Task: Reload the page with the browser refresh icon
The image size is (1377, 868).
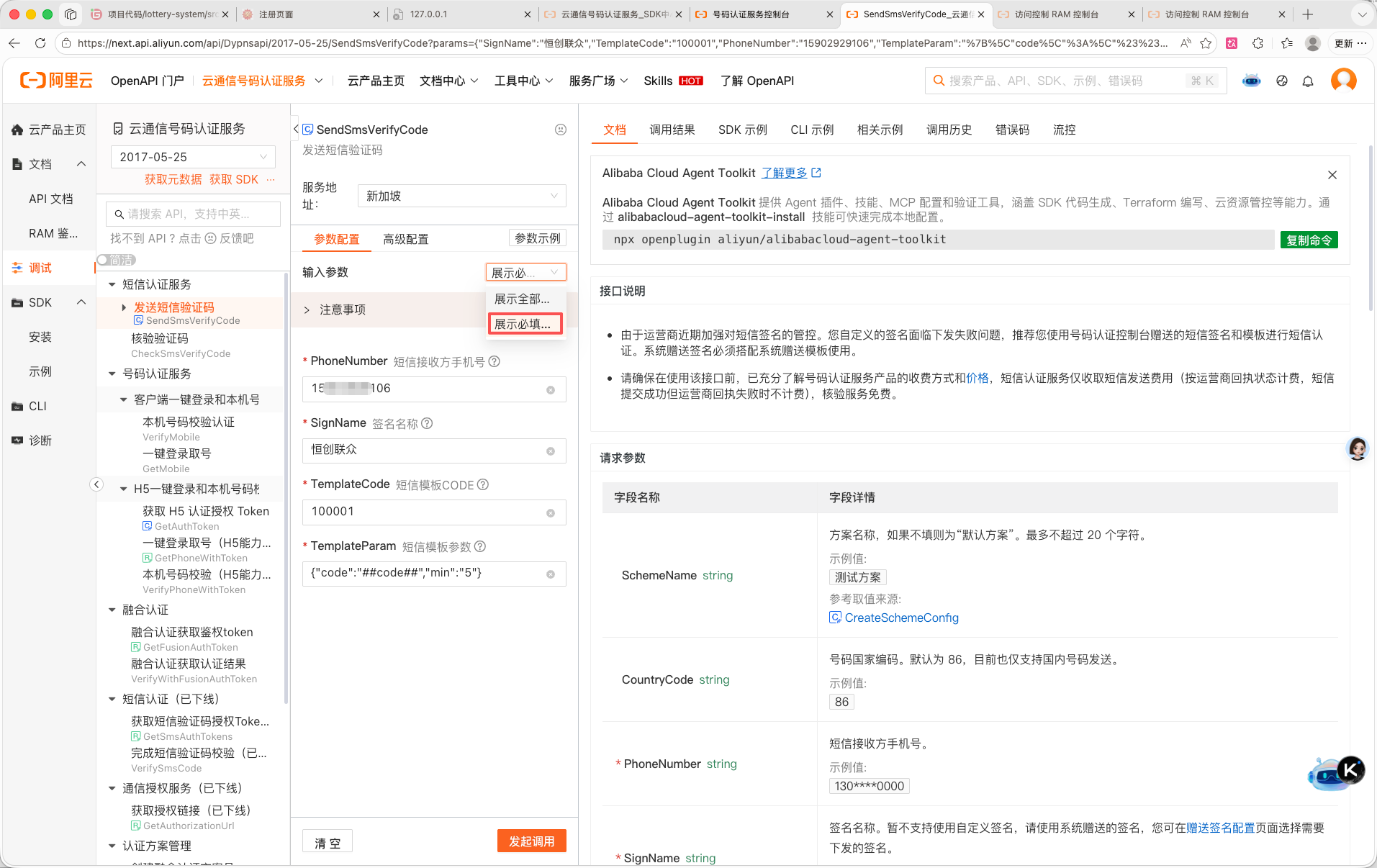Action: click(40, 43)
